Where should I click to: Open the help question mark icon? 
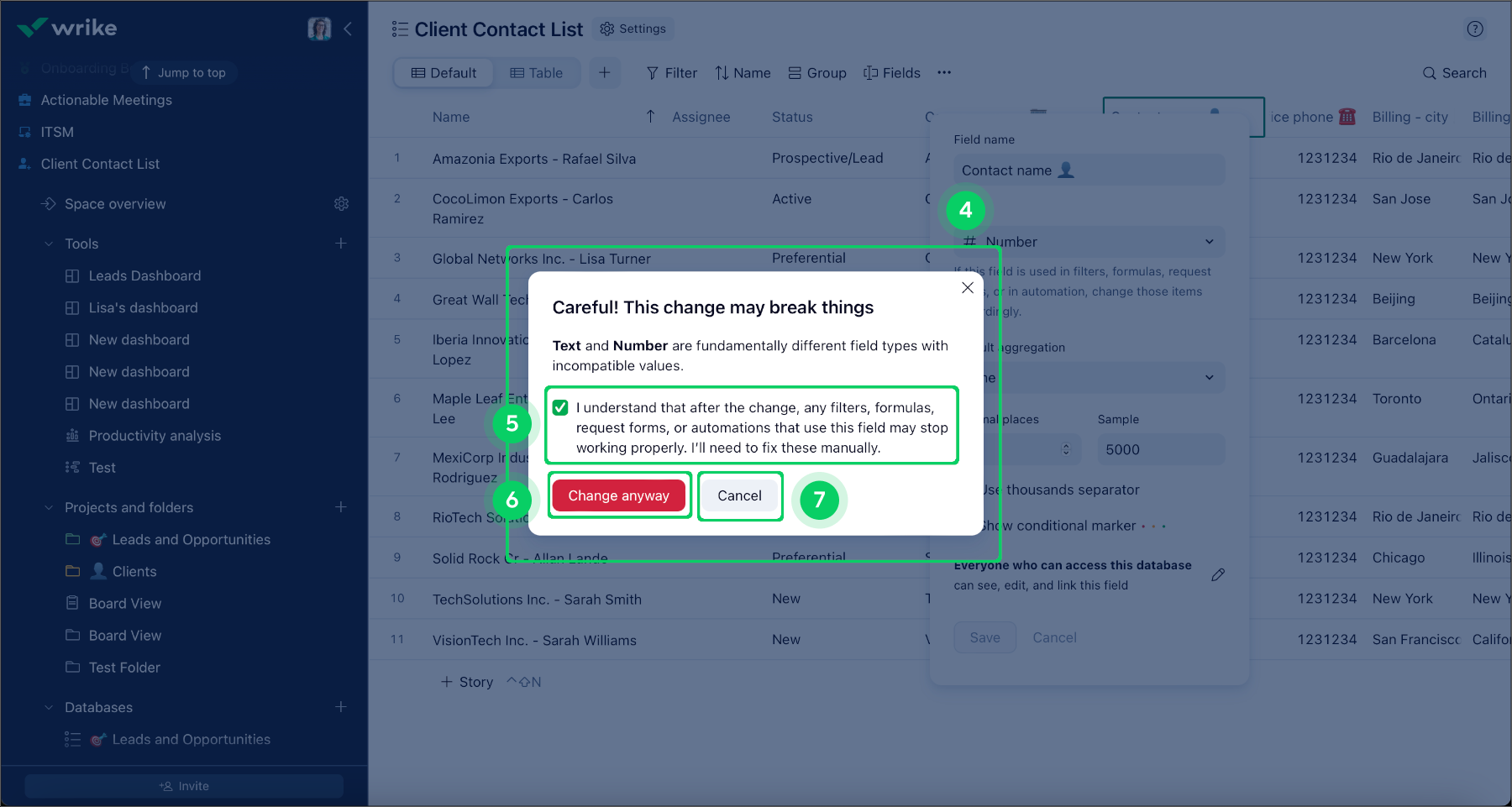pyautogui.click(x=1475, y=29)
